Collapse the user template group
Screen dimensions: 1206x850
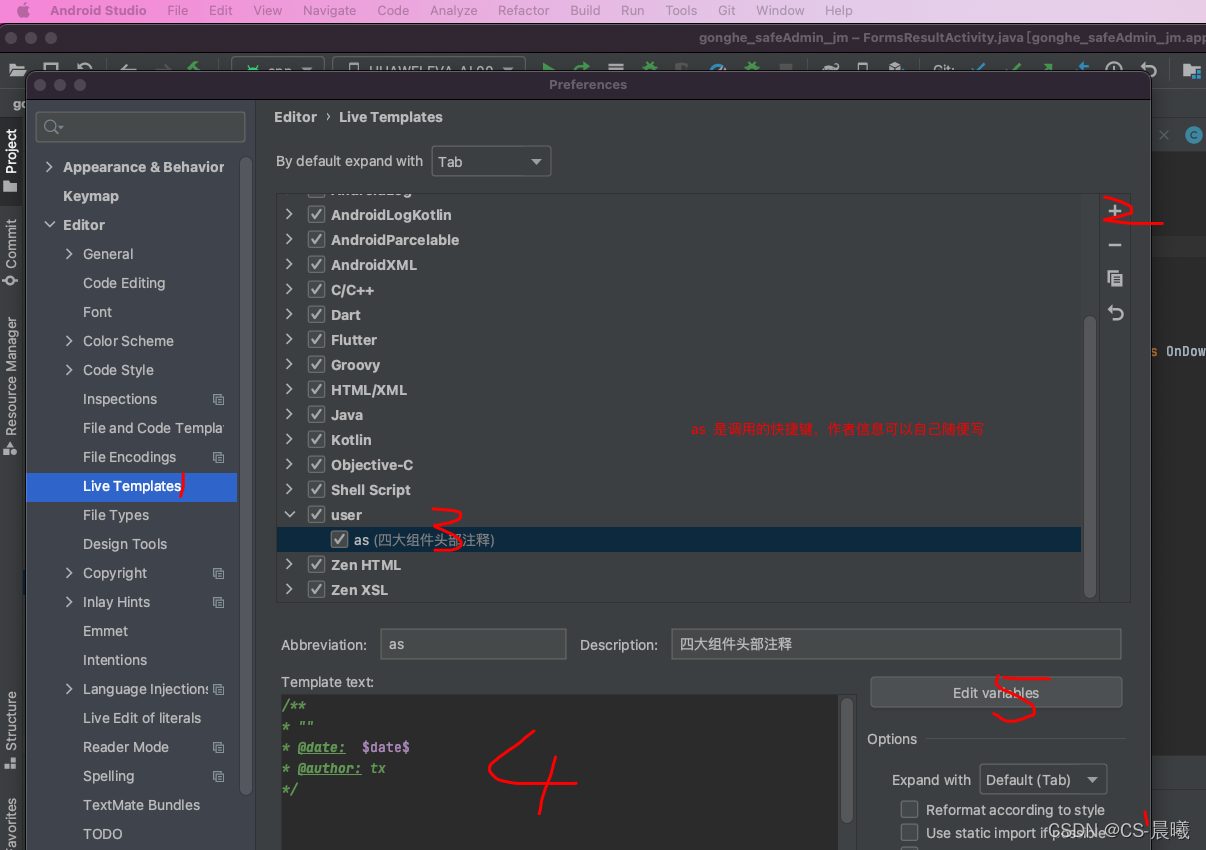[289, 515]
